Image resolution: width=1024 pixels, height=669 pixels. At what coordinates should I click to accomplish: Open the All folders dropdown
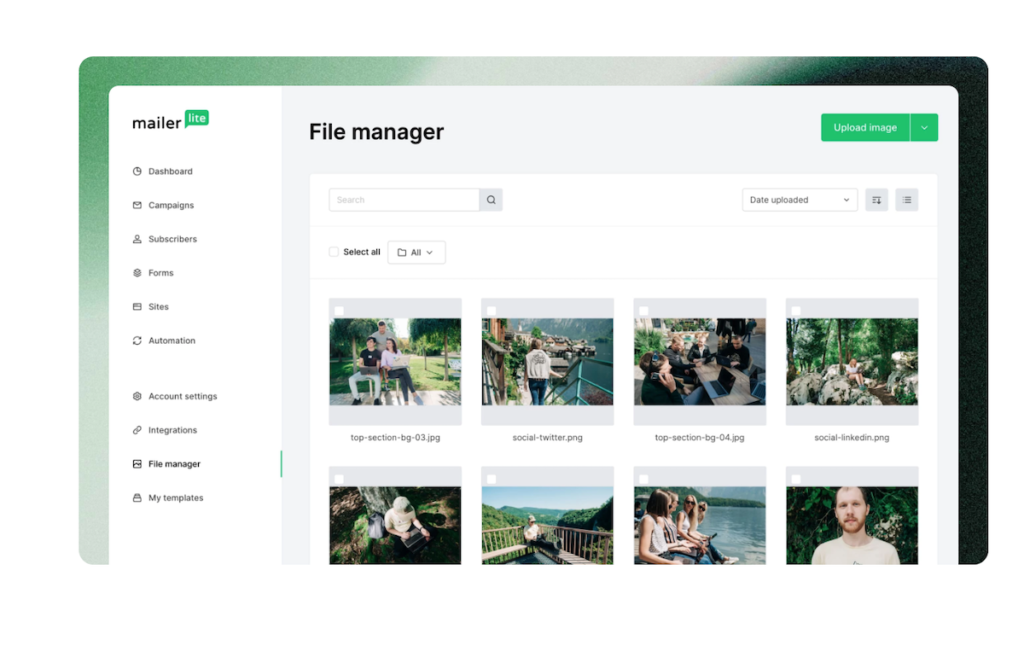pos(417,252)
